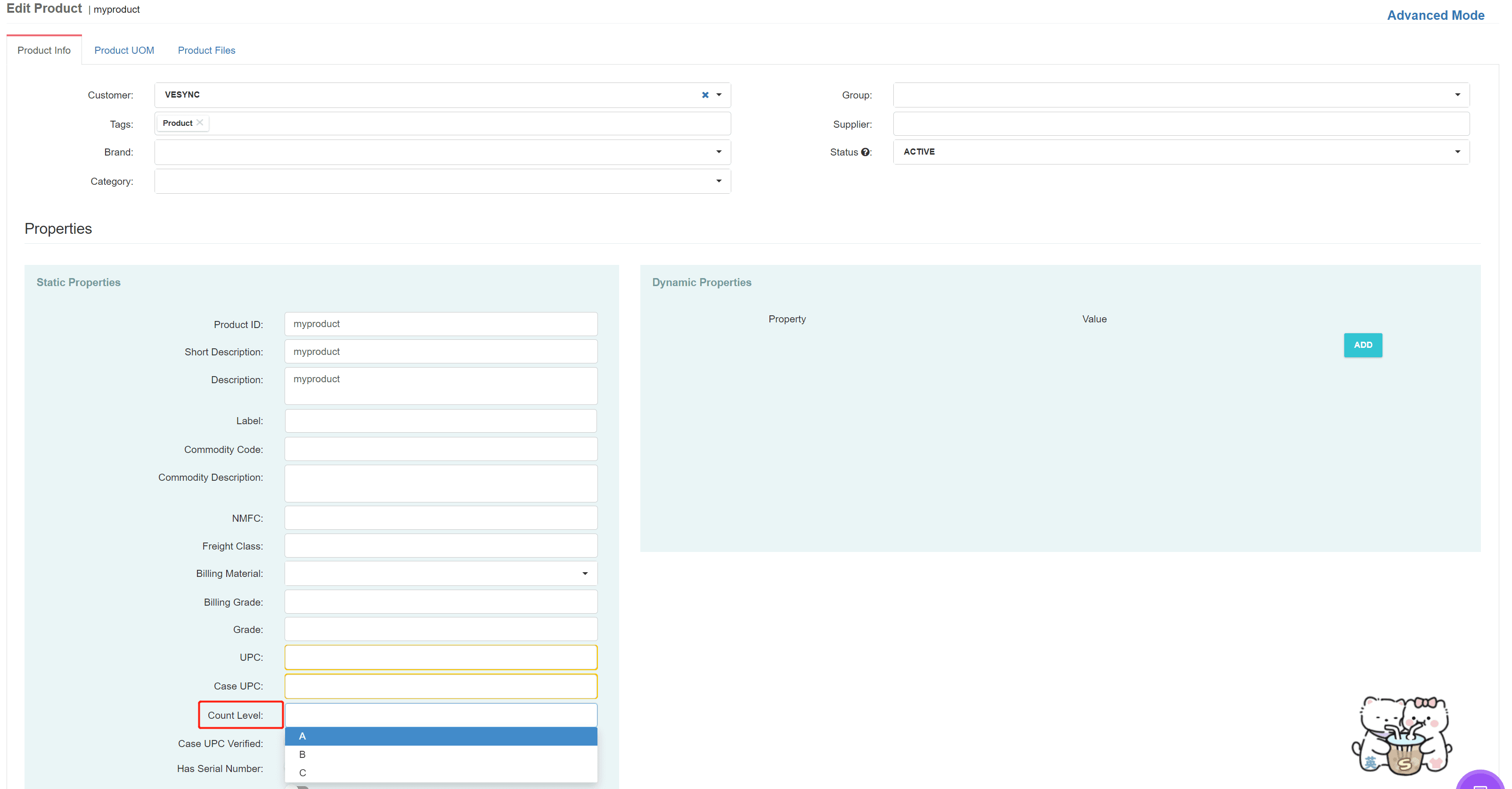The image size is (1512, 789).
Task: Switch to the Product Files tab
Action: click(206, 50)
